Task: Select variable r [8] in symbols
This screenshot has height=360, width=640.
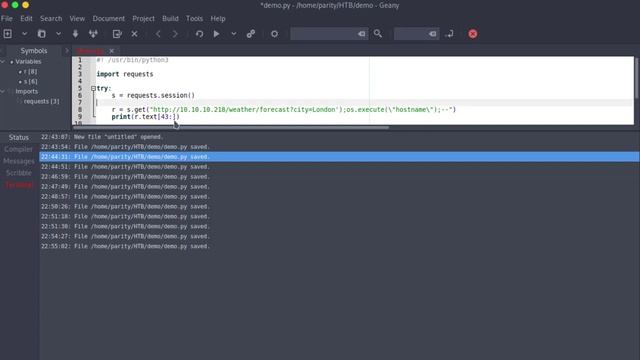Action: [x=30, y=71]
